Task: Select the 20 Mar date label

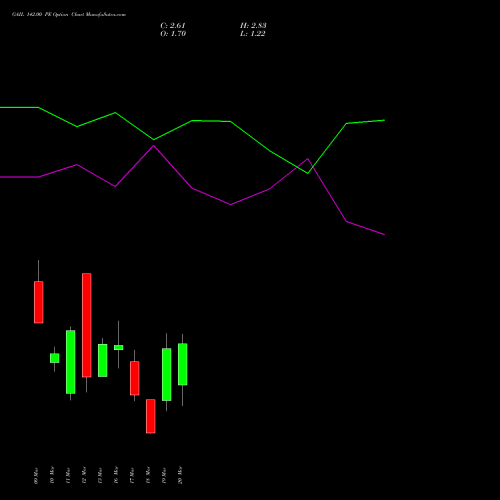Action: (180, 475)
